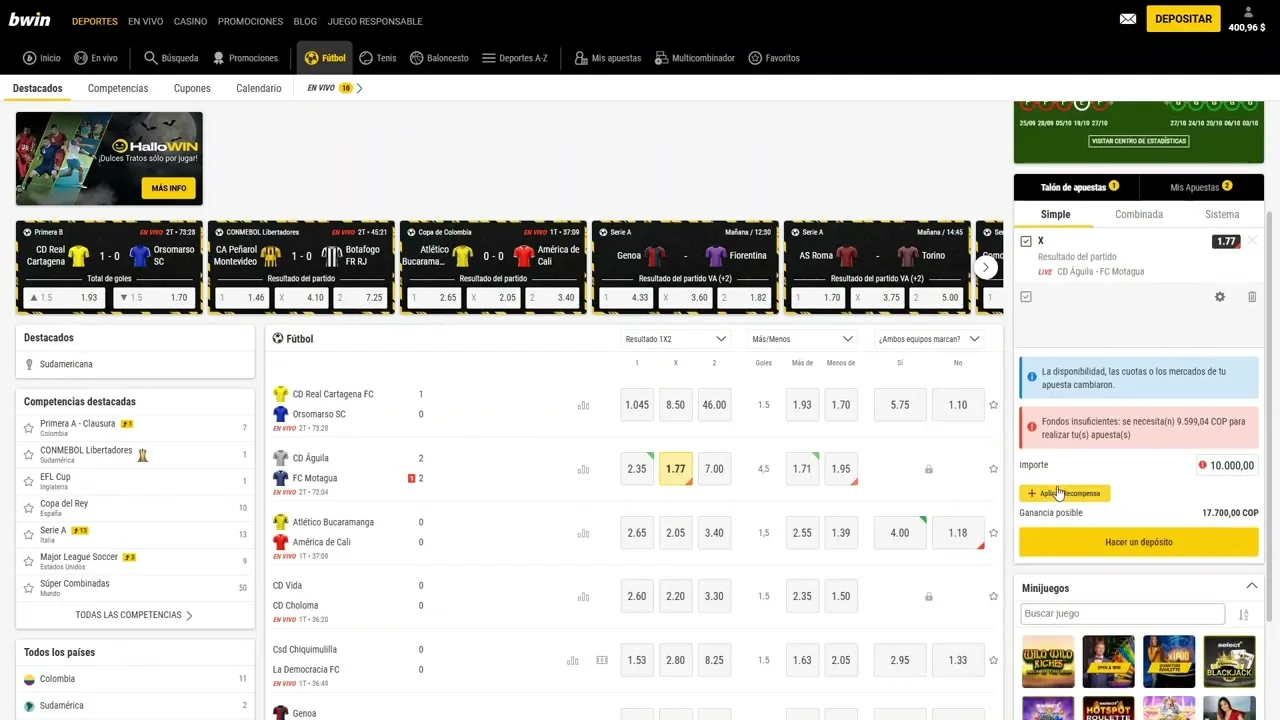Open the Tenis sports section
The image size is (1280, 720).
[378, 58]
